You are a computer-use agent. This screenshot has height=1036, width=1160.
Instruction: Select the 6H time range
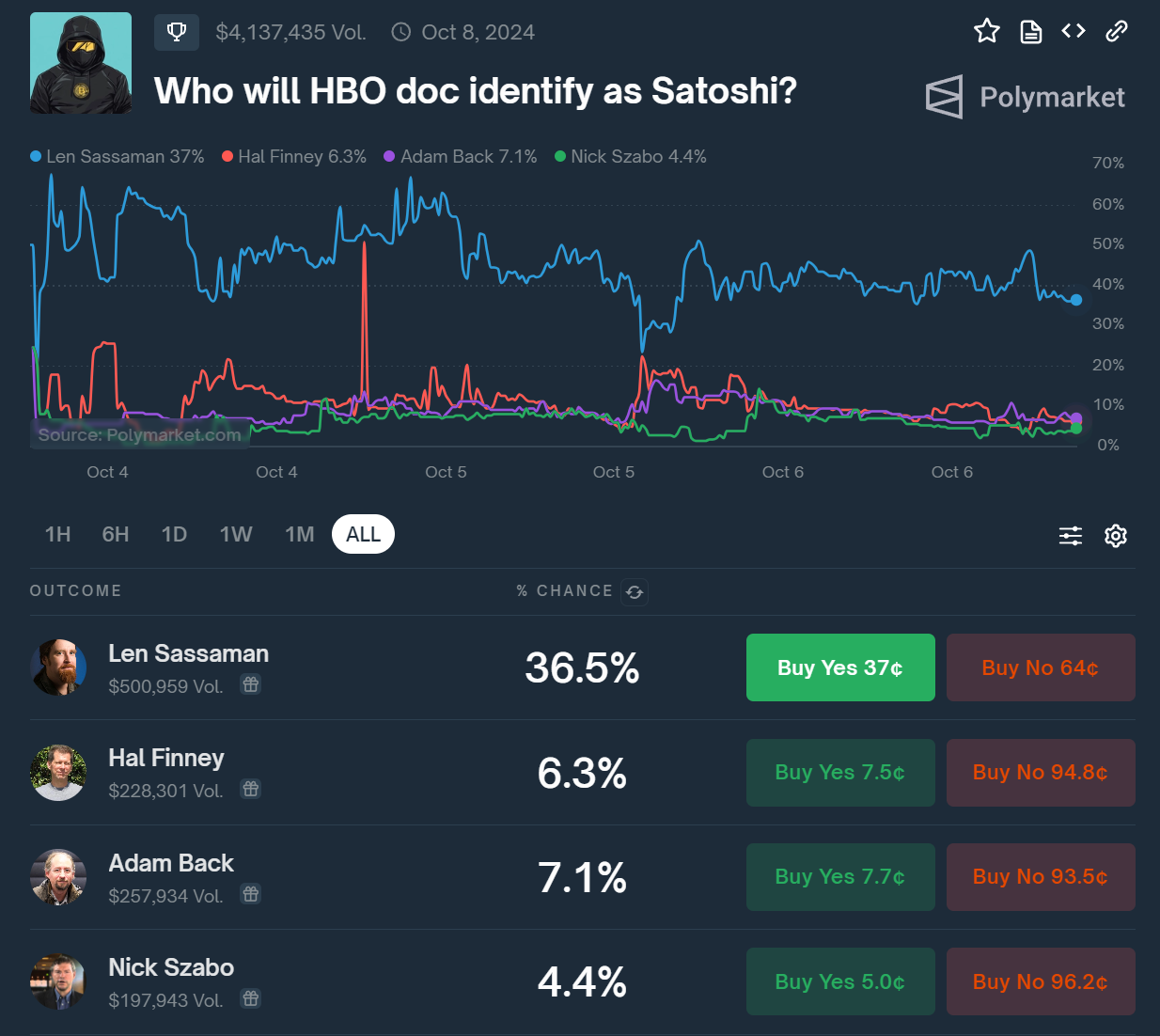116,534
